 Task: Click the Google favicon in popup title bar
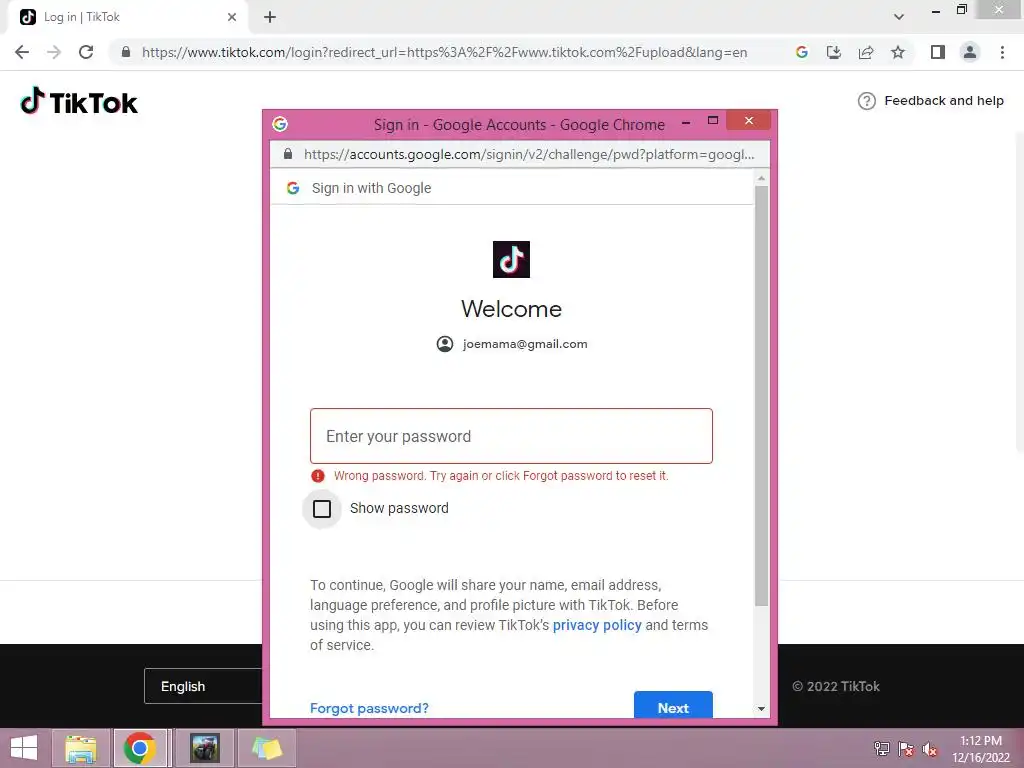coord(280,124)
